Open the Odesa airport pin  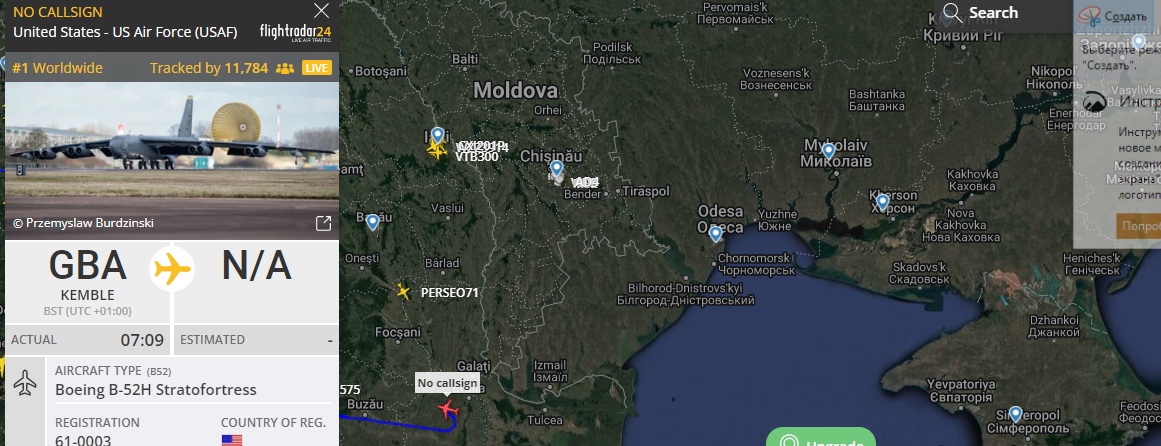[715, 235]
